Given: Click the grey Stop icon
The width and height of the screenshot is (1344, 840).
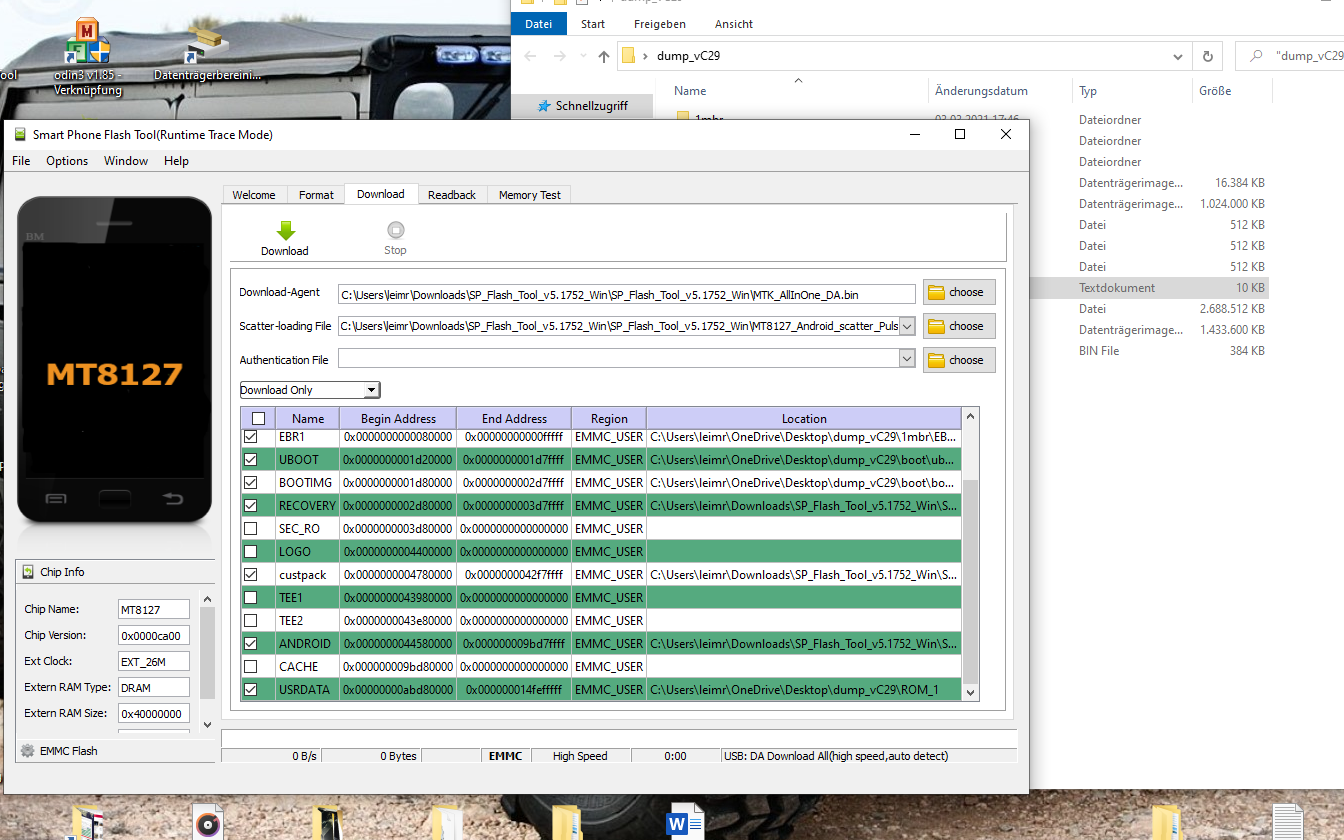Looking at the screenshot, I should tap(396, 230).
